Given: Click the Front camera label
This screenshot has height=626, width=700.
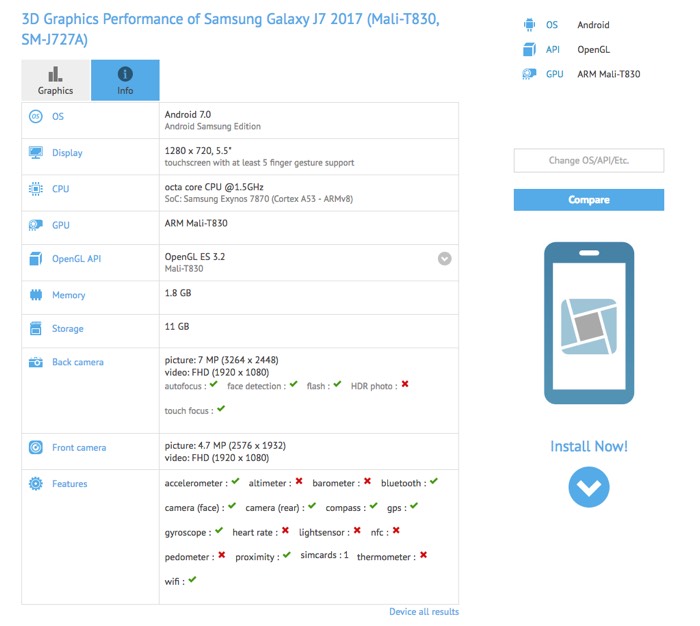Looking at the screenshot, I should [x=79, y=447].
